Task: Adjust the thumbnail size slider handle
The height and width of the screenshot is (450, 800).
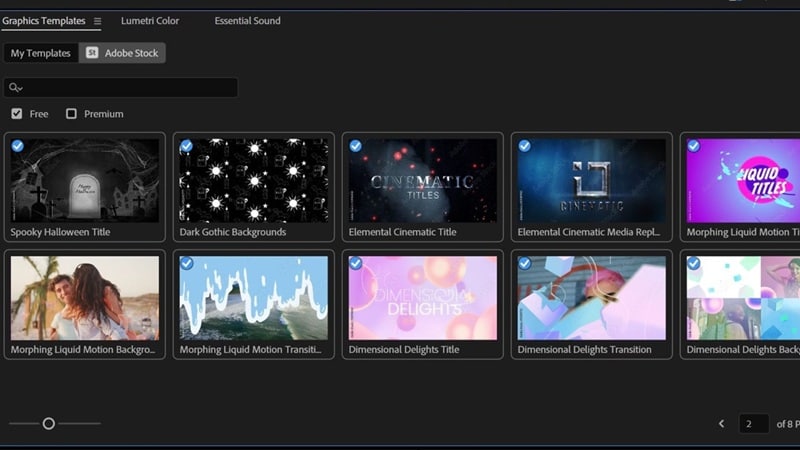Action: [48, 423]
